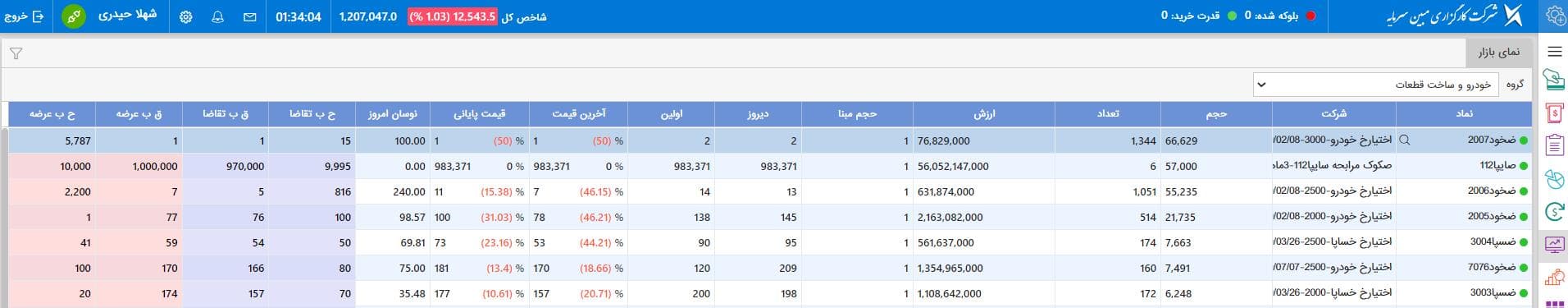The image size is (1568, 308).
Task: Sort by the ارزش column header
Action: 984,114
